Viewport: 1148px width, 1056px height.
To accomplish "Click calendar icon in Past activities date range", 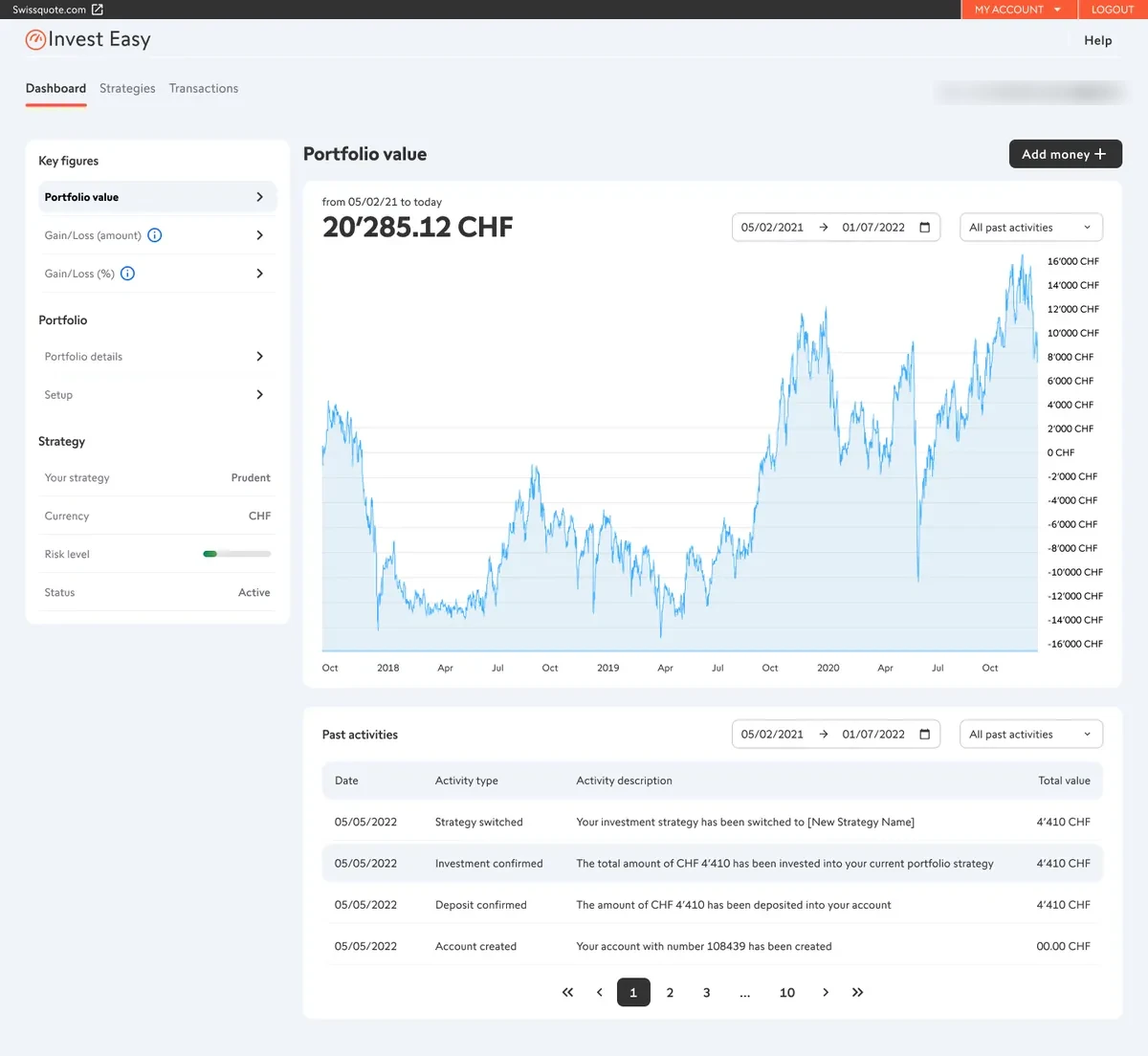I will tap(925, 735).
